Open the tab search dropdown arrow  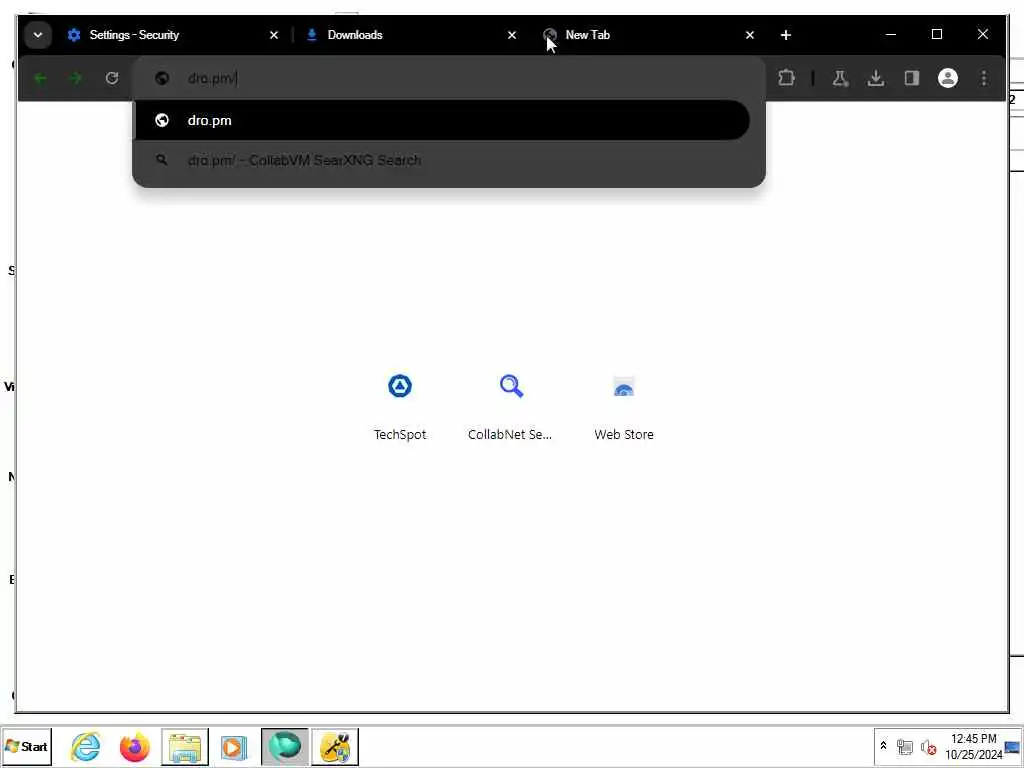pyautogui.click(x=37, y=35)
